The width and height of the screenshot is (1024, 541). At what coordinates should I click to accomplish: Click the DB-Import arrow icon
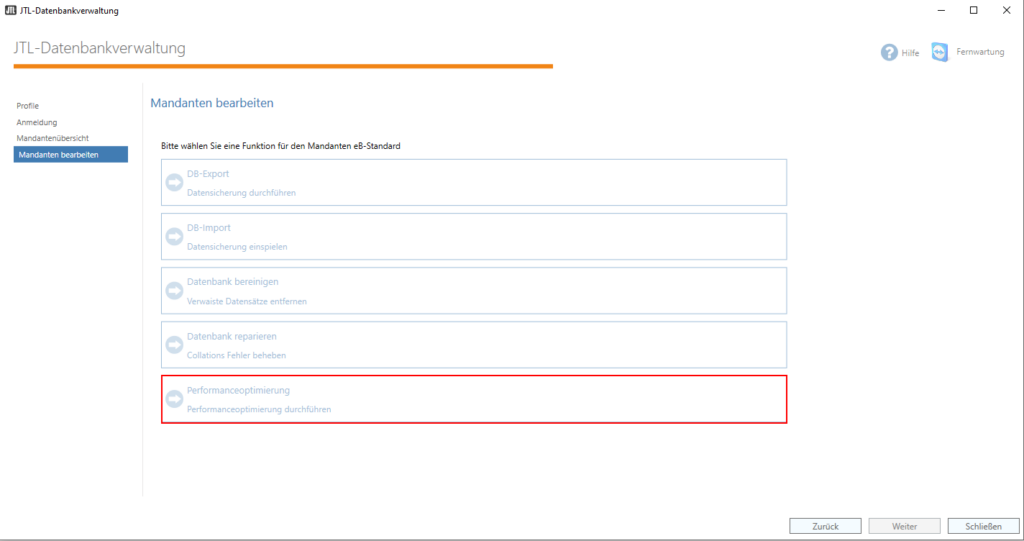point(174,237)
